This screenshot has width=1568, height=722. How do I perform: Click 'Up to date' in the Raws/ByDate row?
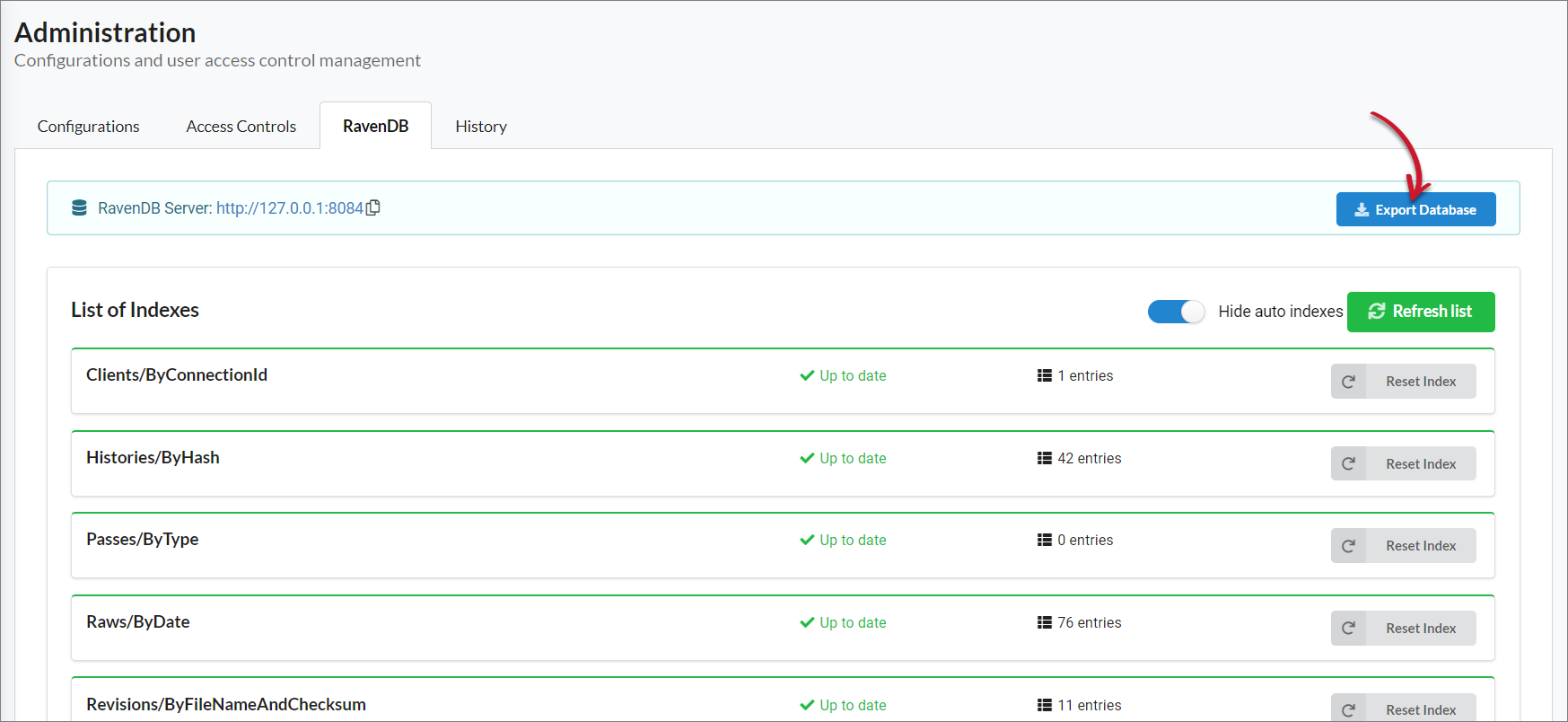click(x=853, y=622)
